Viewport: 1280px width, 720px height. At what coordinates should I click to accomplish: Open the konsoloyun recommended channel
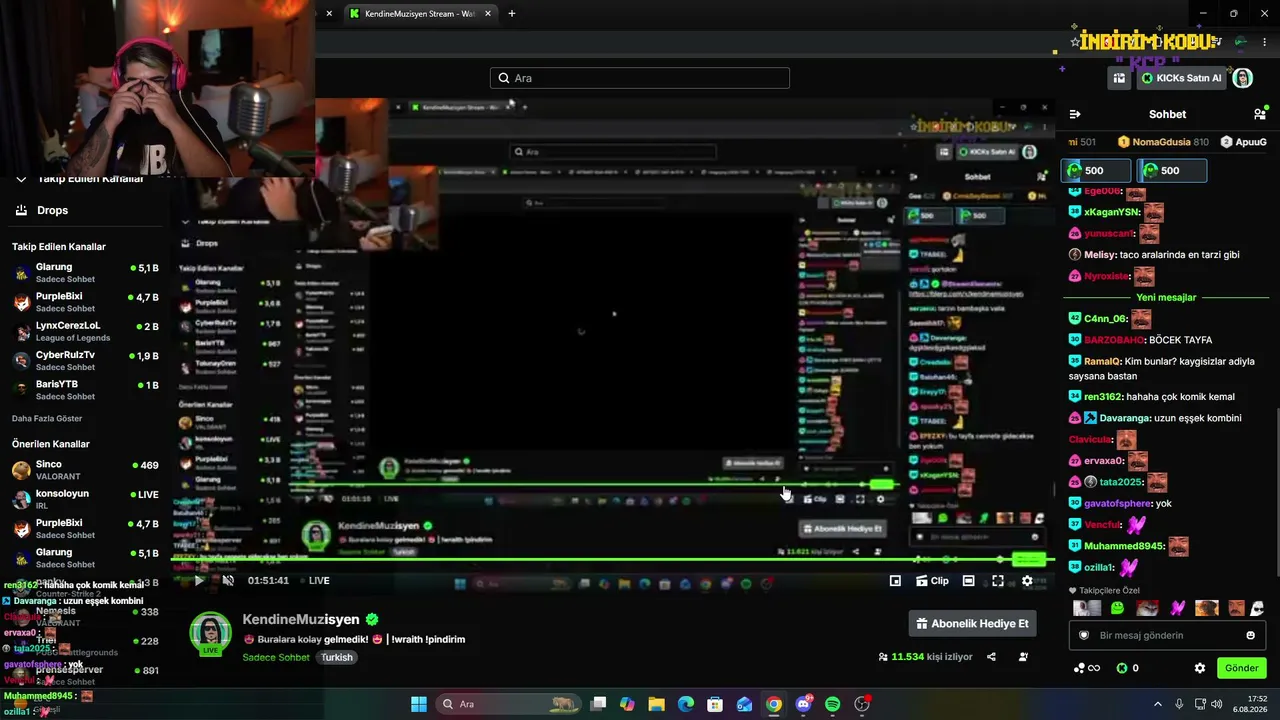click(85, 499)
